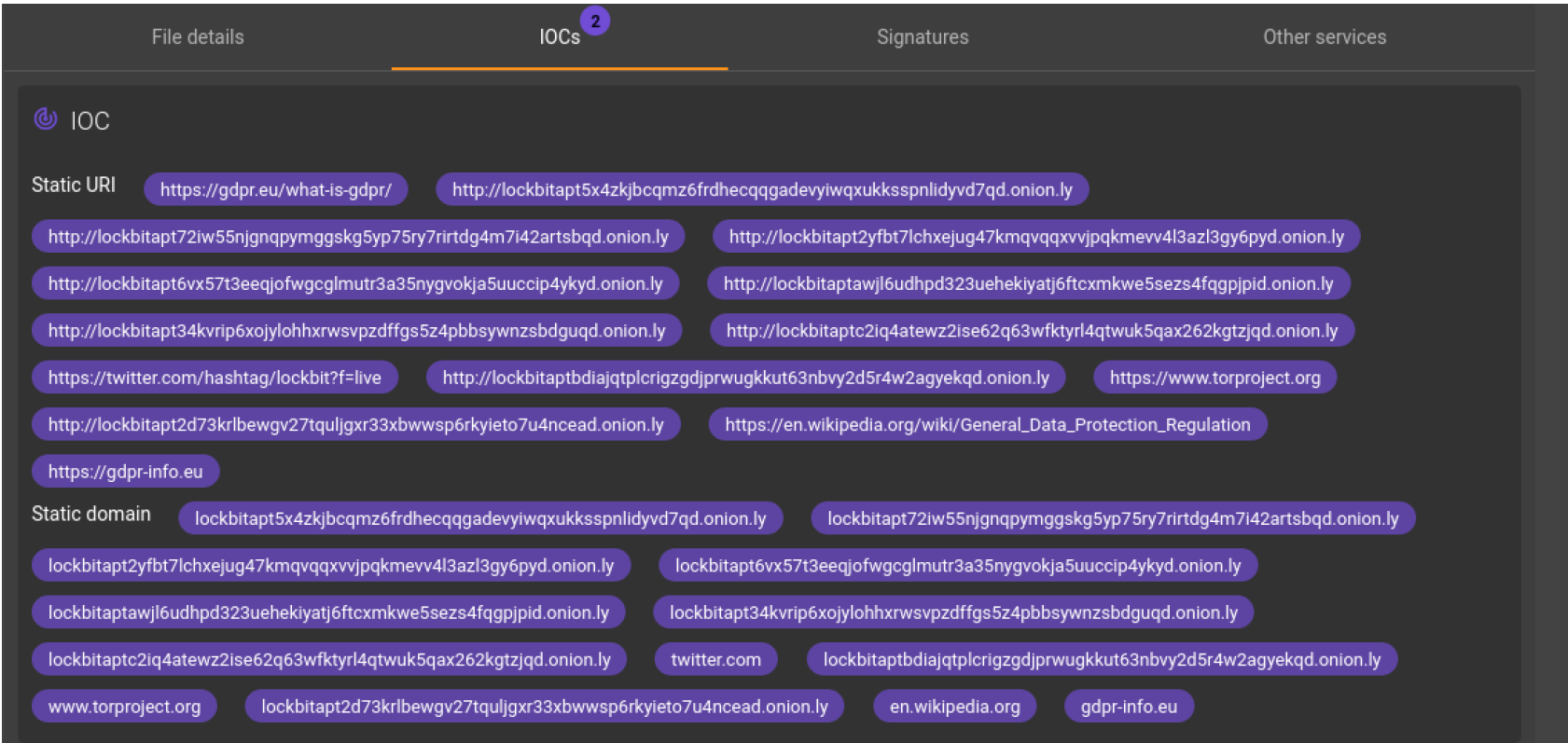
Task: Click the https://www.torproject.org URI chip
Action: pos(1215,378)
